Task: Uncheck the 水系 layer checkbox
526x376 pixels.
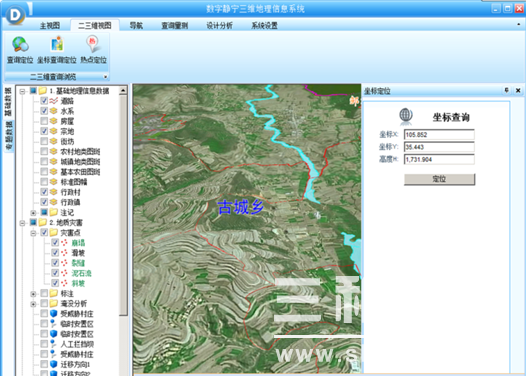Action: [x=44, y=111]
